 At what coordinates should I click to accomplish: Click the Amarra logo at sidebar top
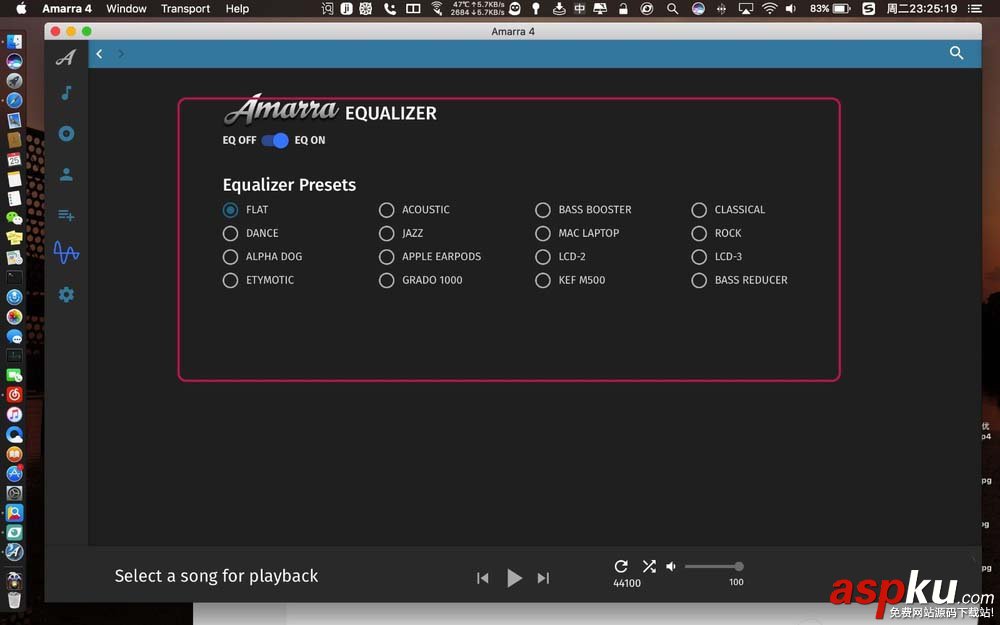pos(66,57)
